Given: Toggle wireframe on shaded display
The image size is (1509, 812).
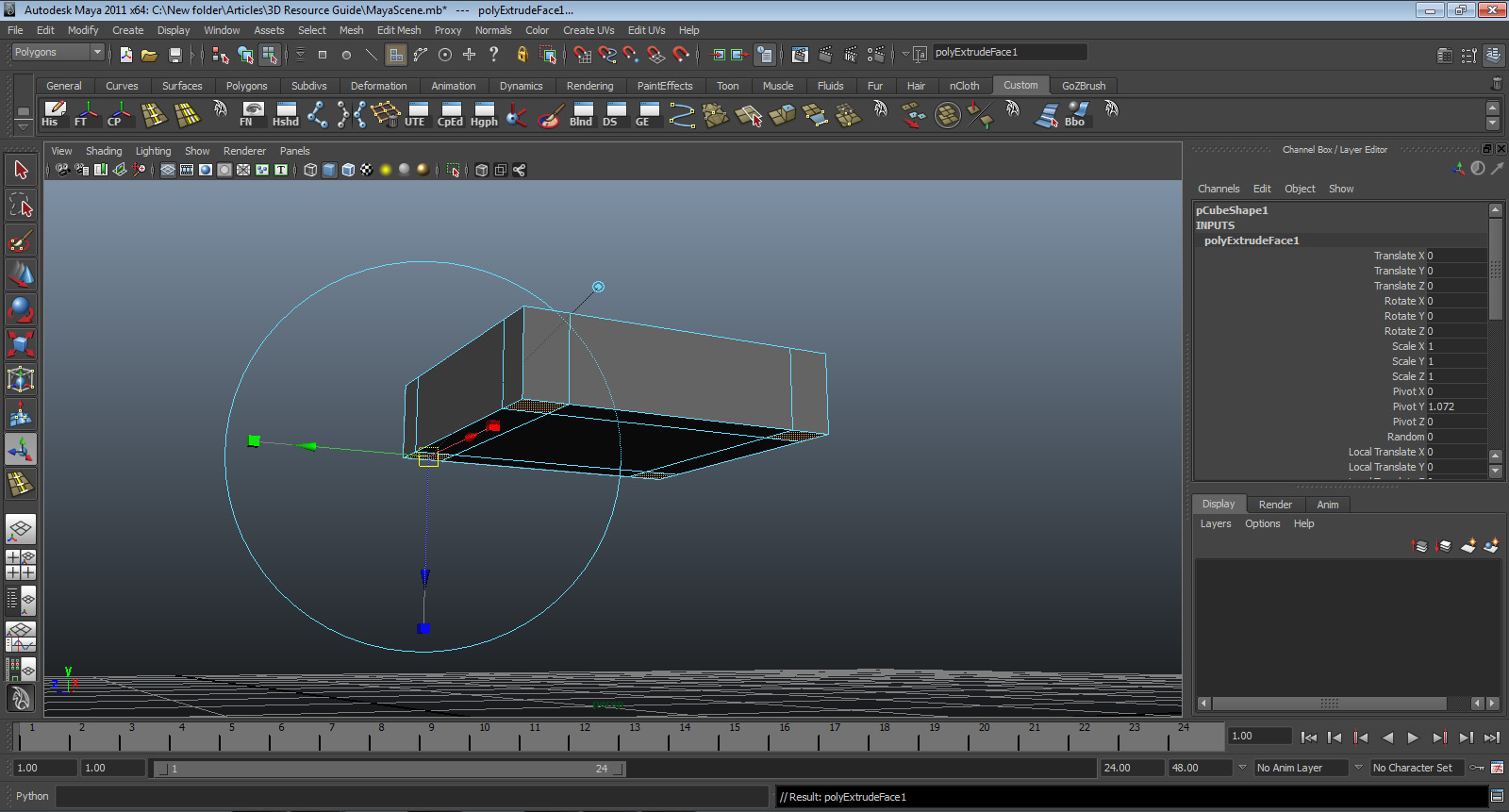Looking at the screenshot, I should pyautogui.click(x=348, y=170).
